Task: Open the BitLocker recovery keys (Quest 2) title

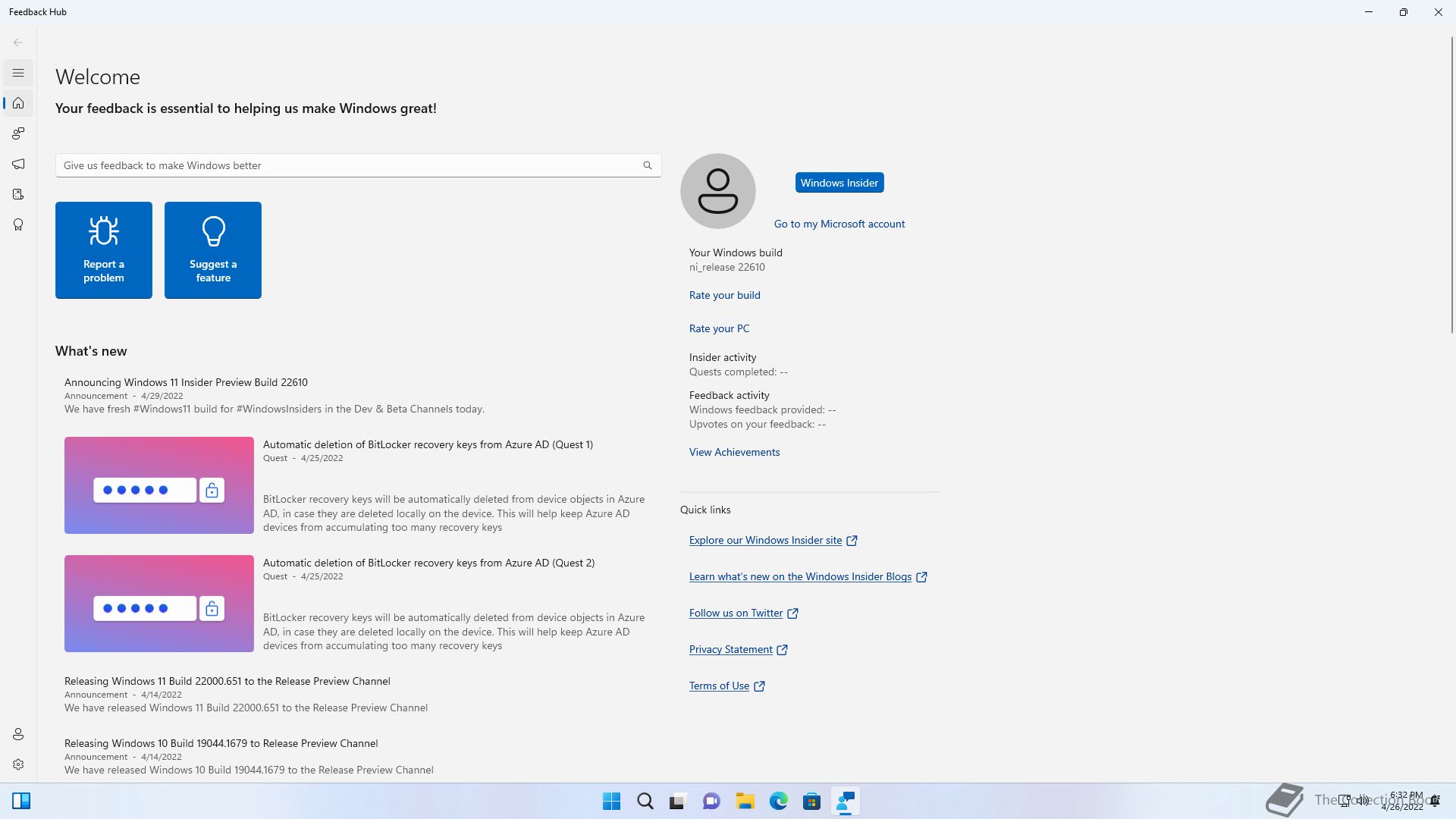Action: point(428,563)
